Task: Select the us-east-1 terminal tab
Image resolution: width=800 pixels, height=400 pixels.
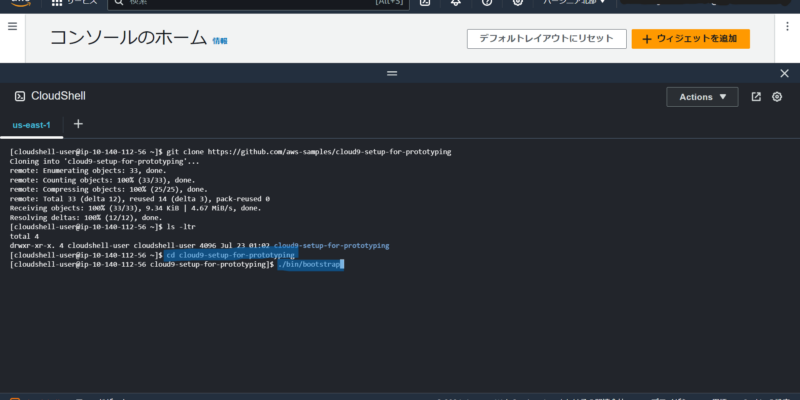Action: click(31, 125)
